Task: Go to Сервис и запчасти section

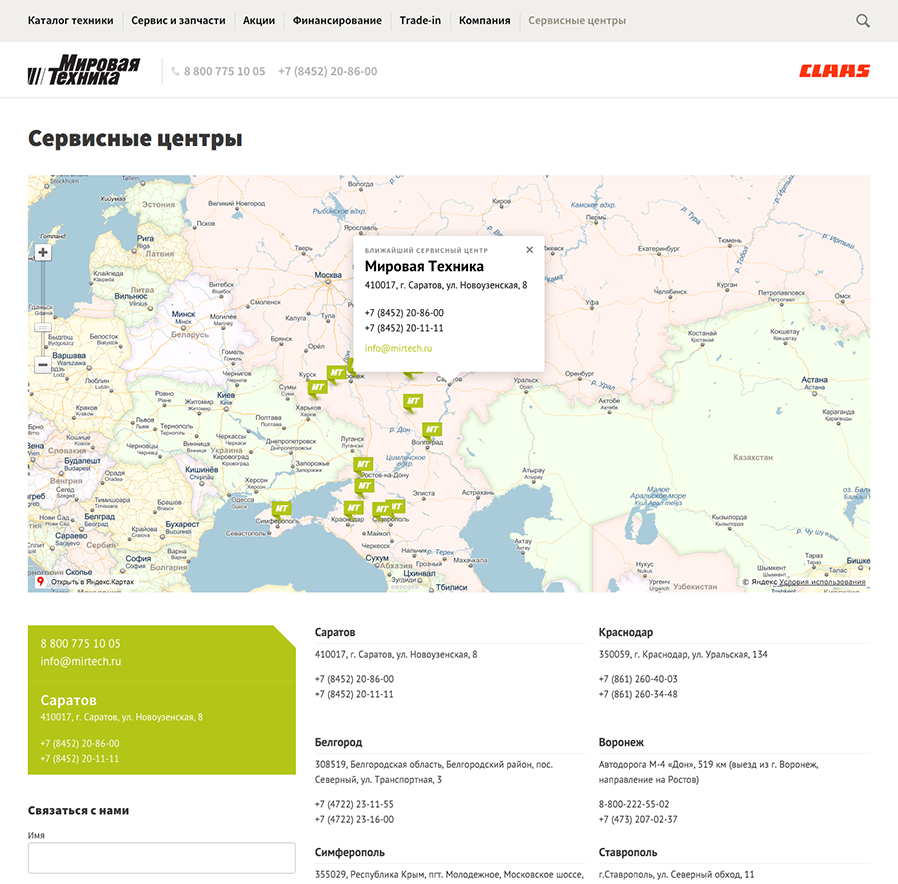Action: [178, 20]
